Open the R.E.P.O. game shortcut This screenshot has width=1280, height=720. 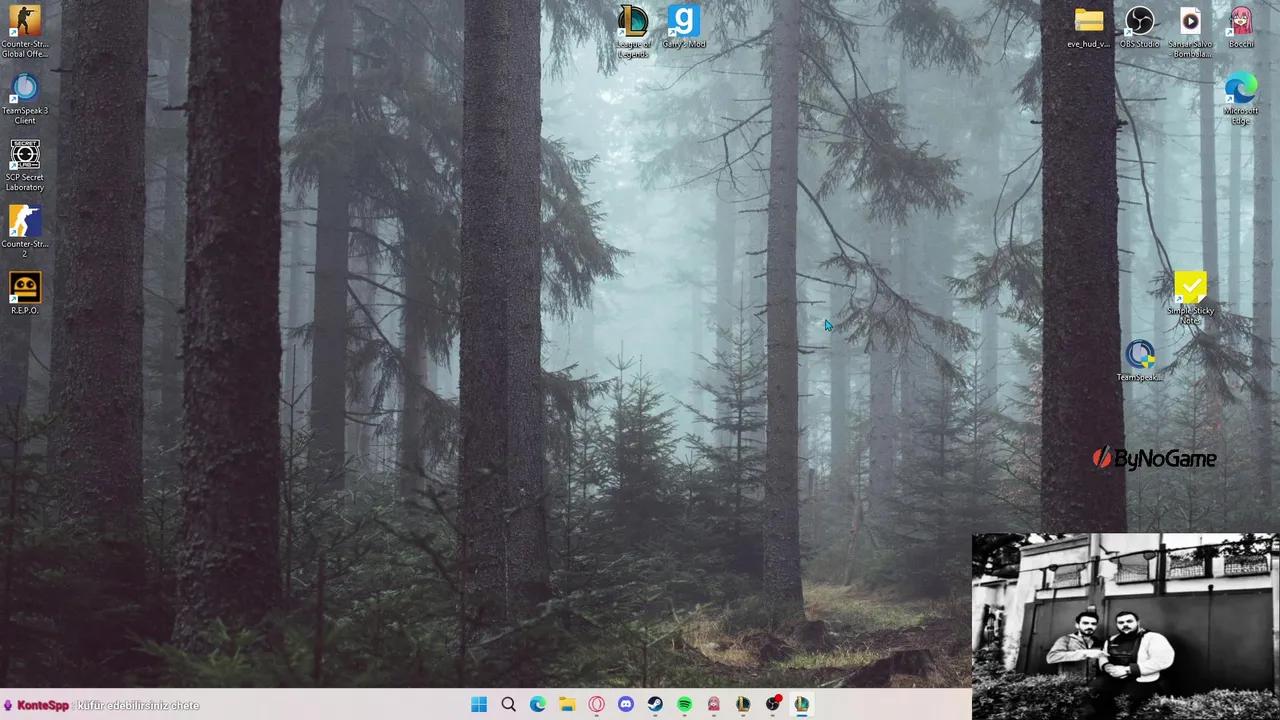pyautogui.click(x=25, y=288)
